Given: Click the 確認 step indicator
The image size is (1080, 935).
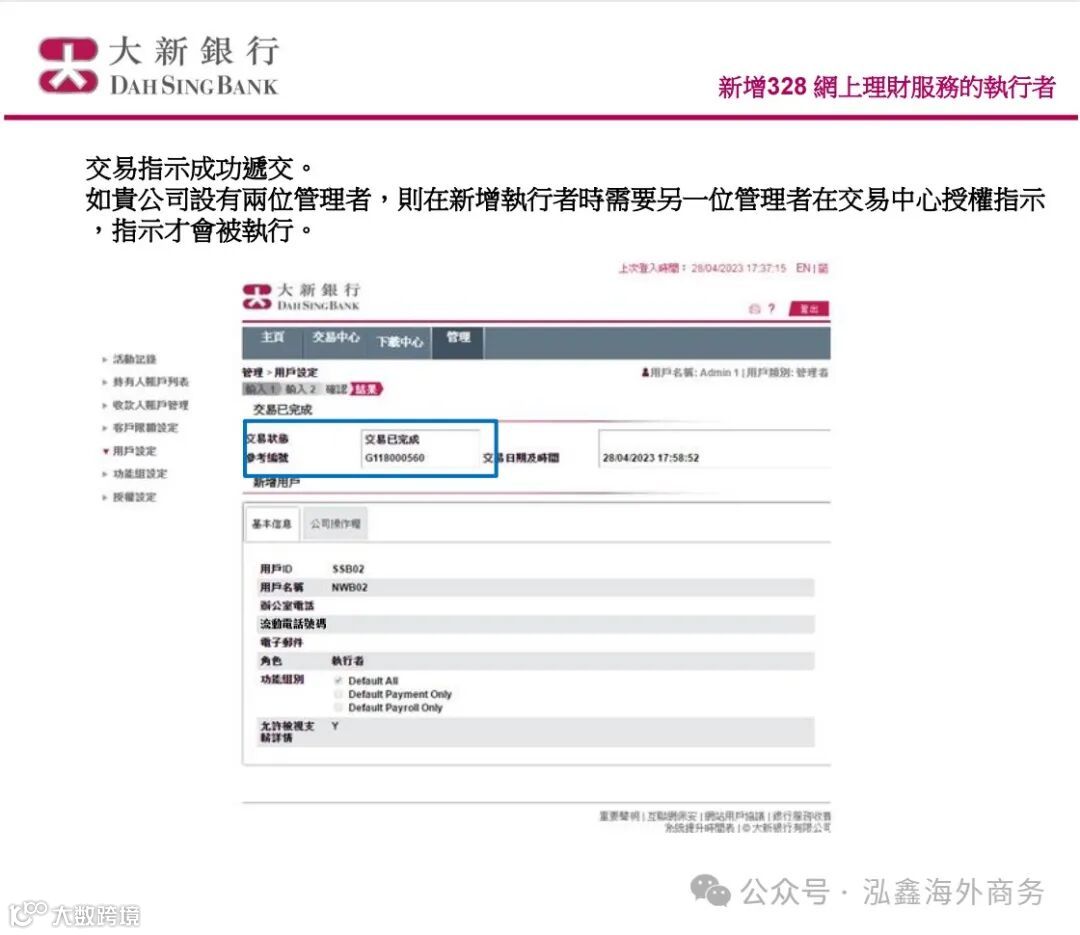Looking at the screenshot, I should [336, 389].
